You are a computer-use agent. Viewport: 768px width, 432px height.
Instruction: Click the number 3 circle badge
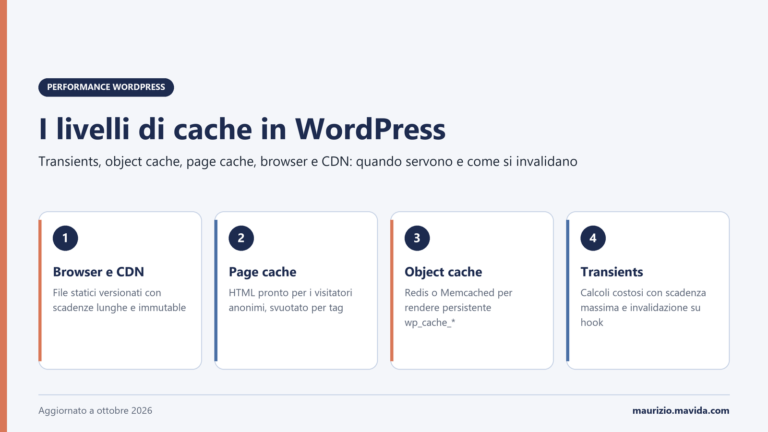(x=417, y=238)
